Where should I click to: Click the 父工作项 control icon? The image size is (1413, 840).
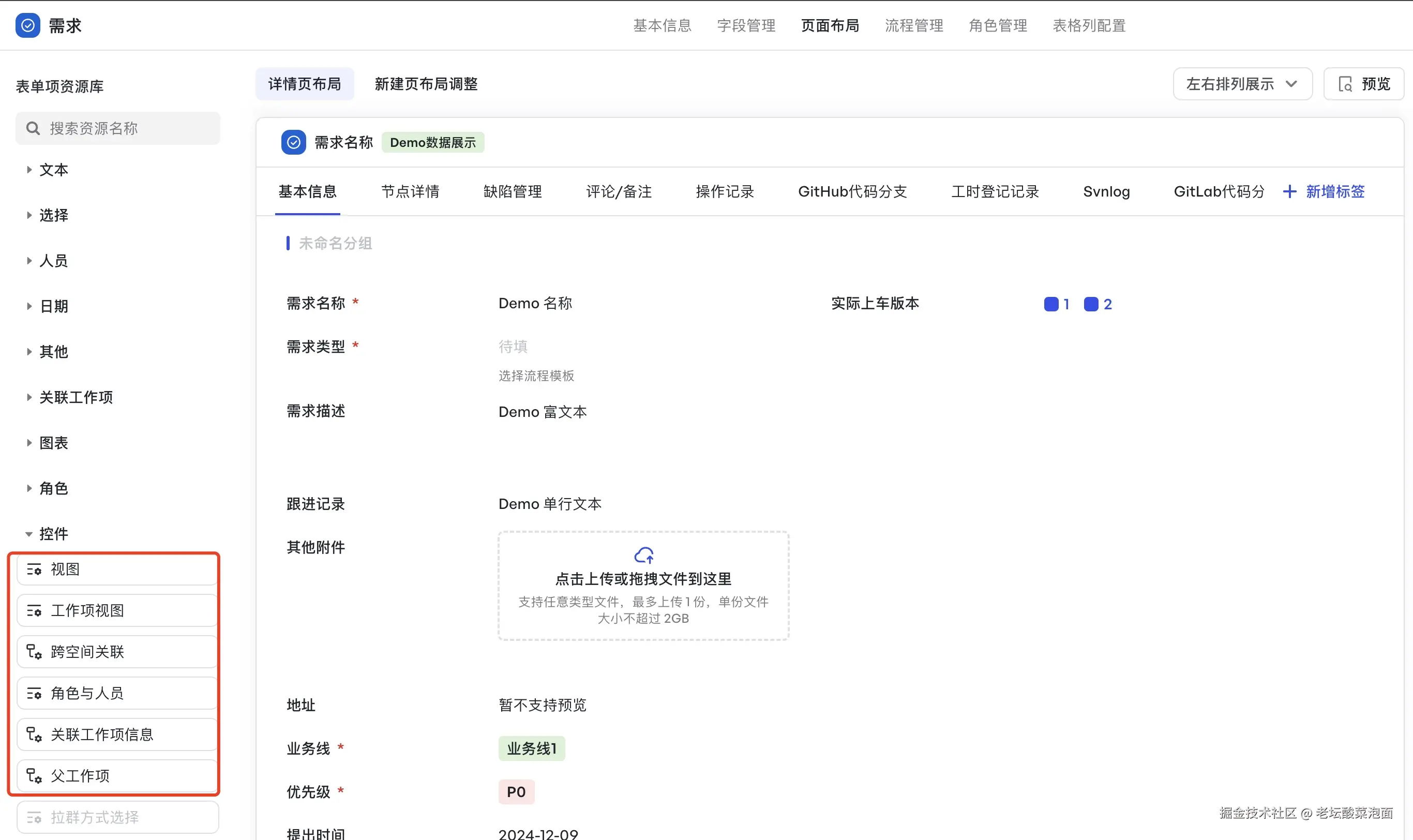click(x=34, y=776)
